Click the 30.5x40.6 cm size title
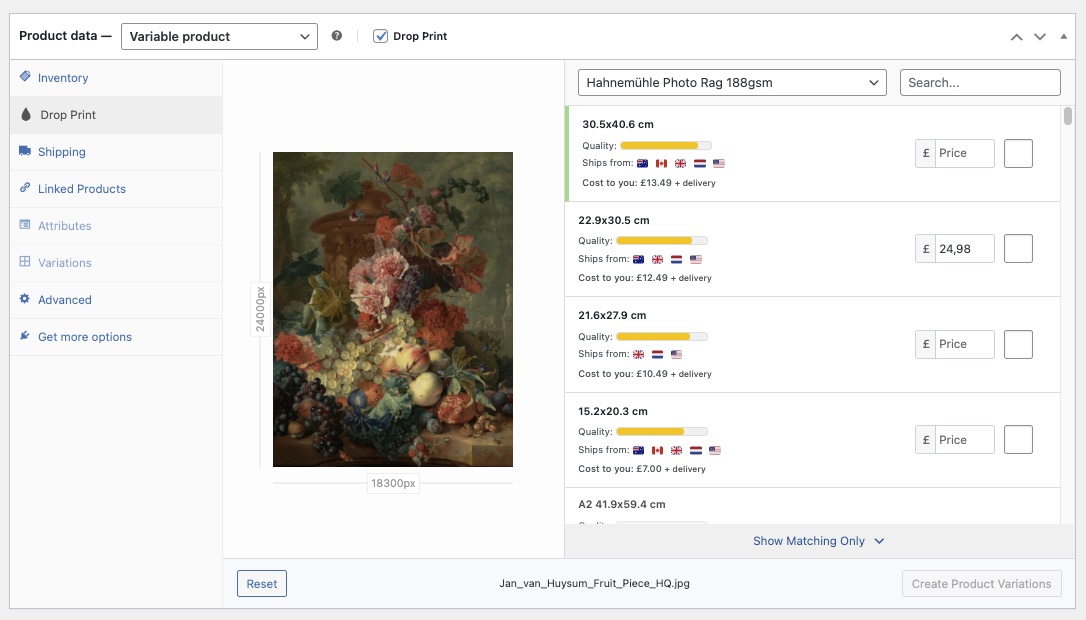The image size is (1086, 620). (618, 124)
